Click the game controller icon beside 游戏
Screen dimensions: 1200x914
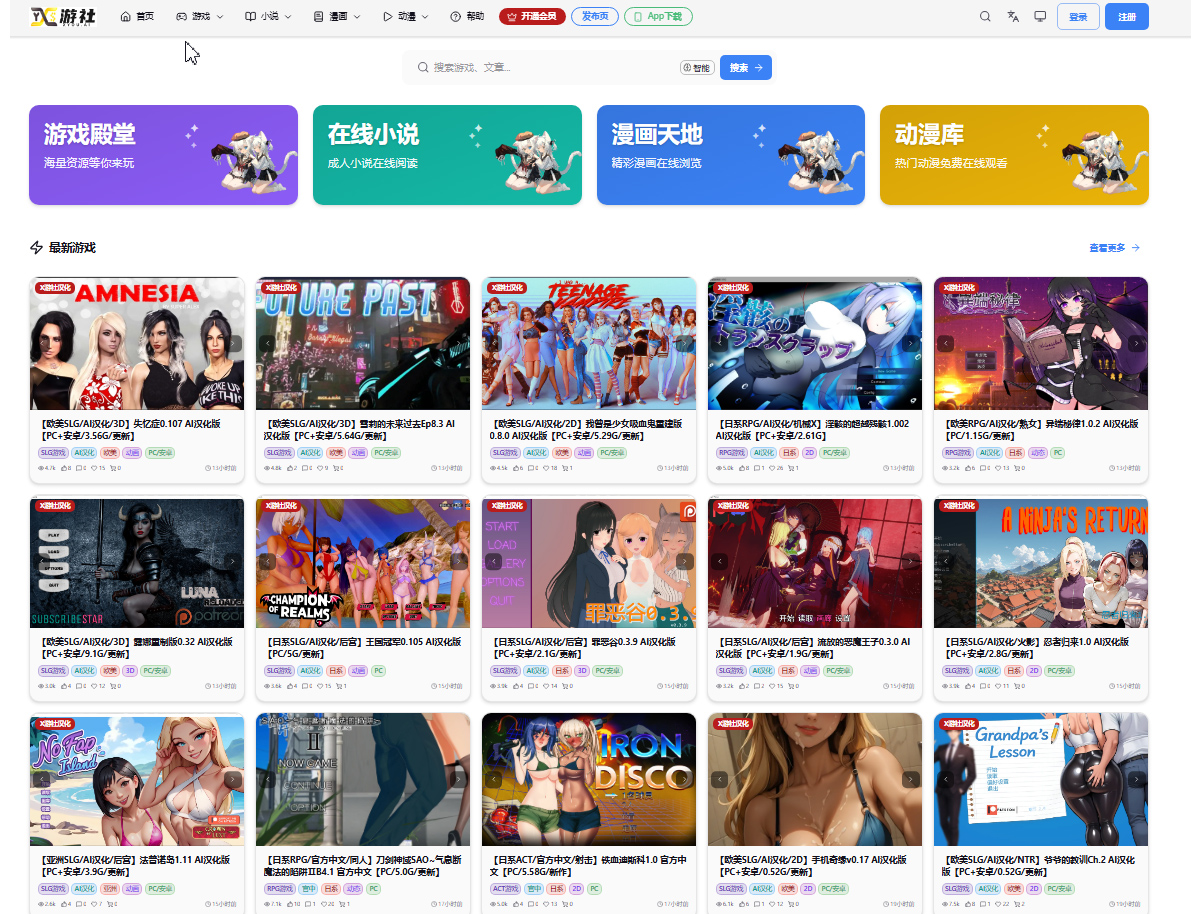click(x=180, y=16)
